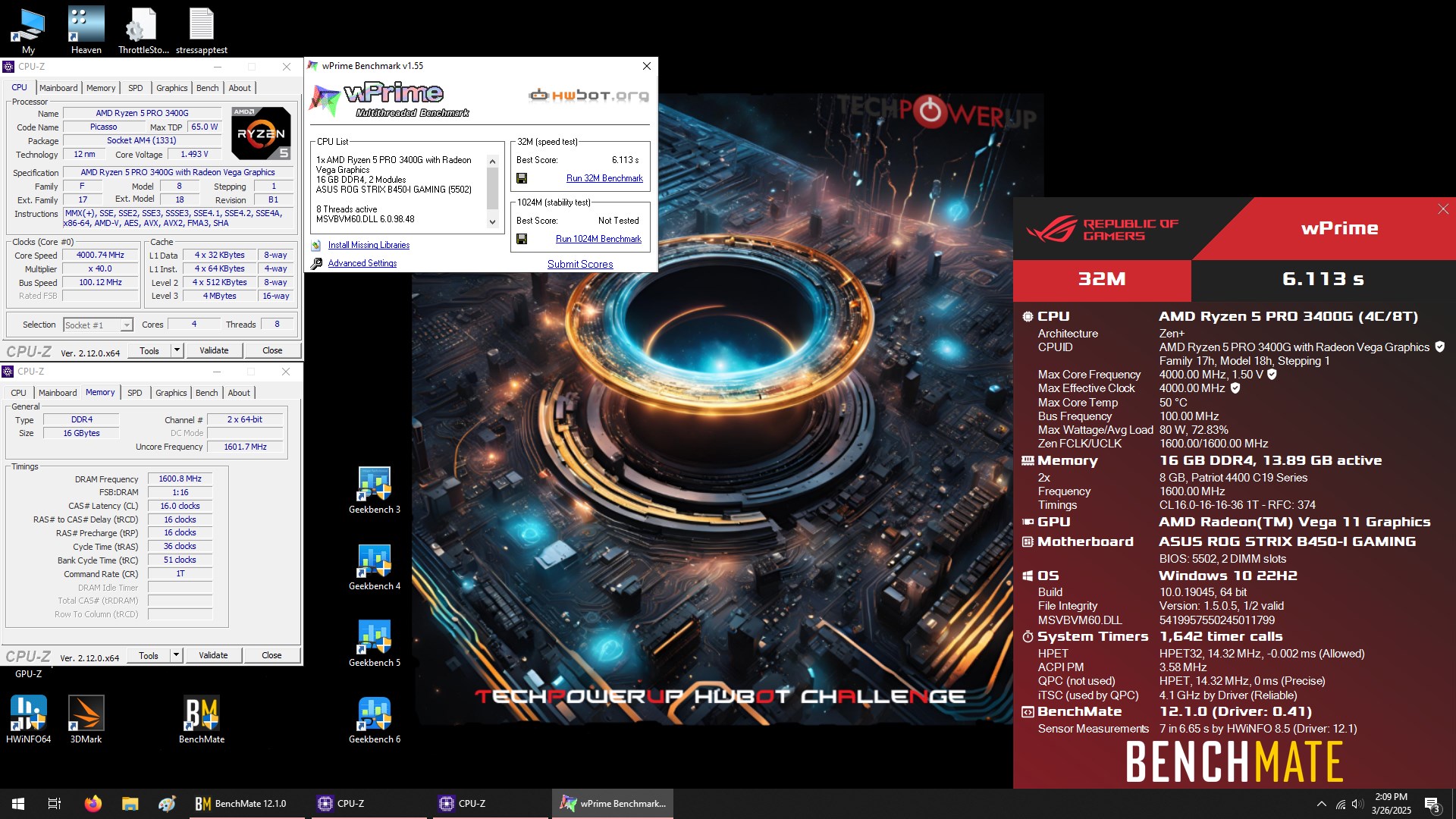Viewport: 1456px width, 819px height.
Task: Click Run 32M Benchmark link
Action: [604, 178]
